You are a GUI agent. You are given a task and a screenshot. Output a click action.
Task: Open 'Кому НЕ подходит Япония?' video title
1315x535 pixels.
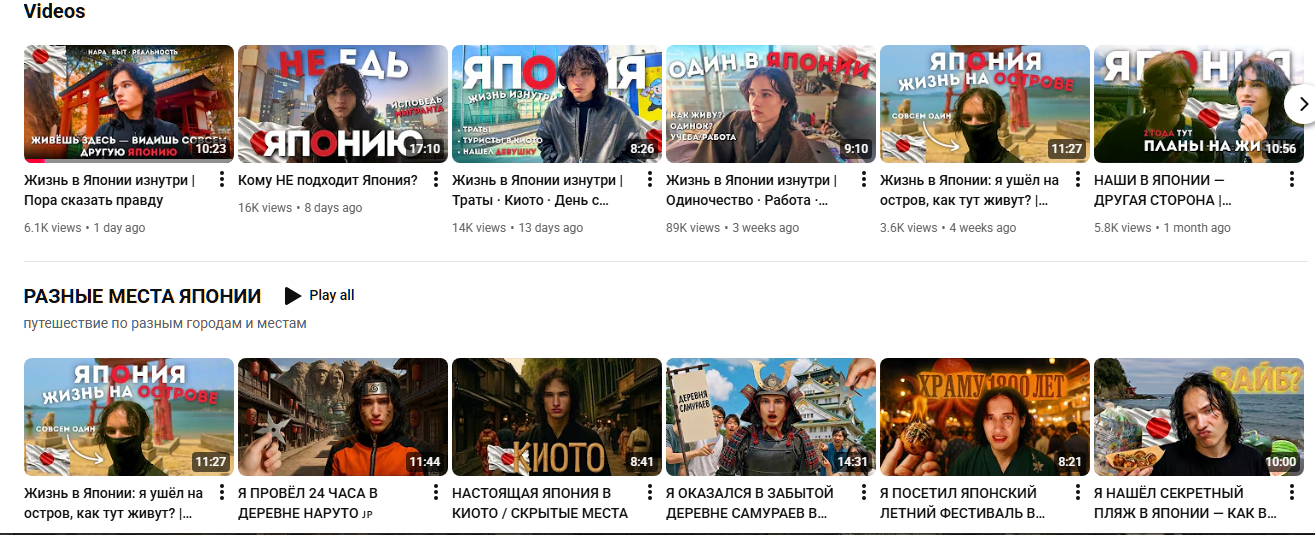[x=328, y=180]
